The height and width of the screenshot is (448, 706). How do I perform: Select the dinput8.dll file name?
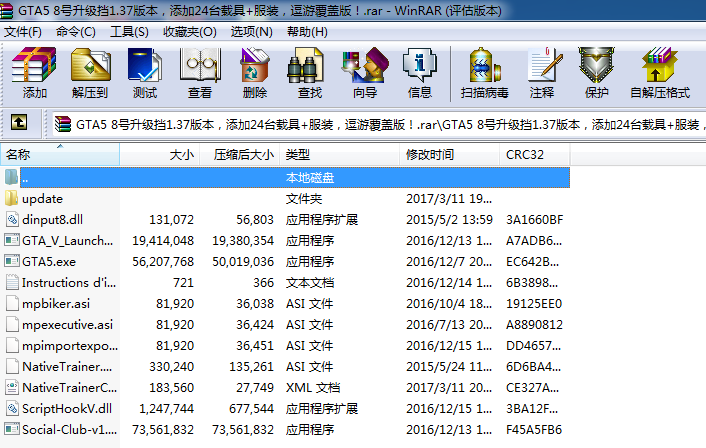(52, 220)
